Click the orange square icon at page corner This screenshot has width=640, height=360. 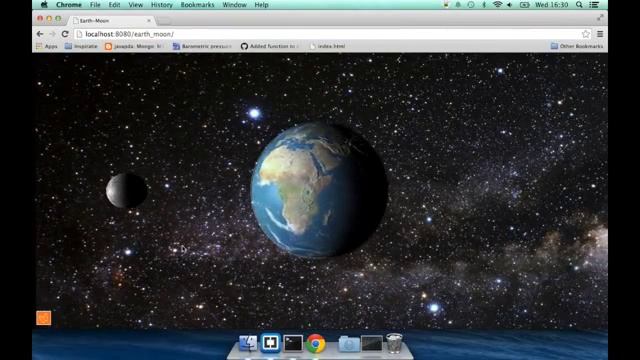pyautogui.click(x=44, y=318)
